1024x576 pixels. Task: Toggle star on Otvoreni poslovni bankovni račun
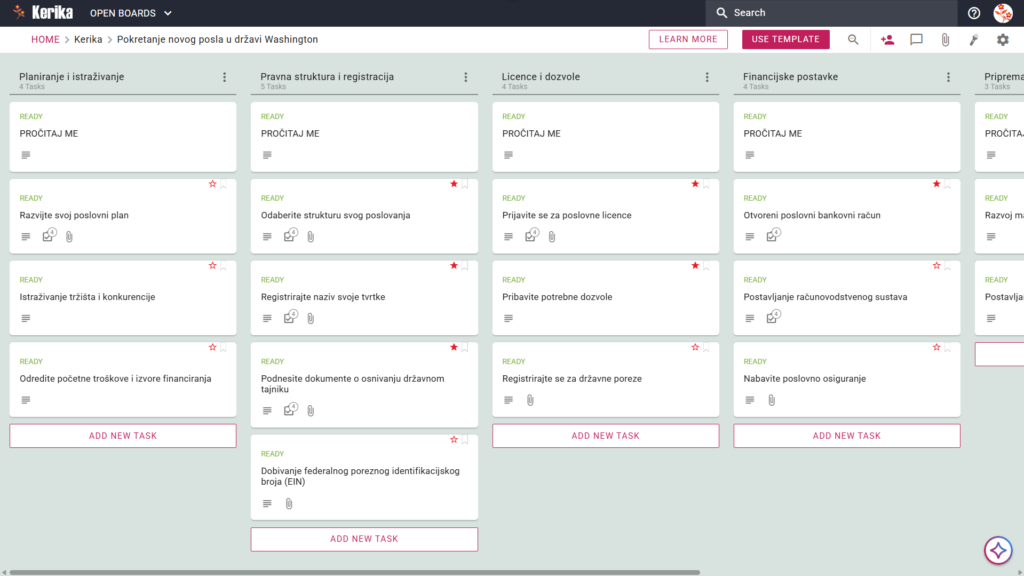tap(936, 184)
